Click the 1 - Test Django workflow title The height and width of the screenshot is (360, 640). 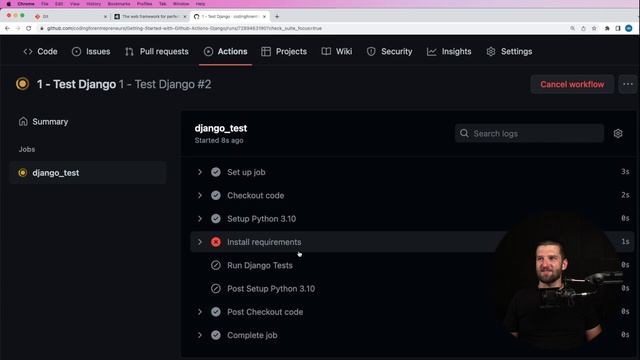tap(76, 84)
